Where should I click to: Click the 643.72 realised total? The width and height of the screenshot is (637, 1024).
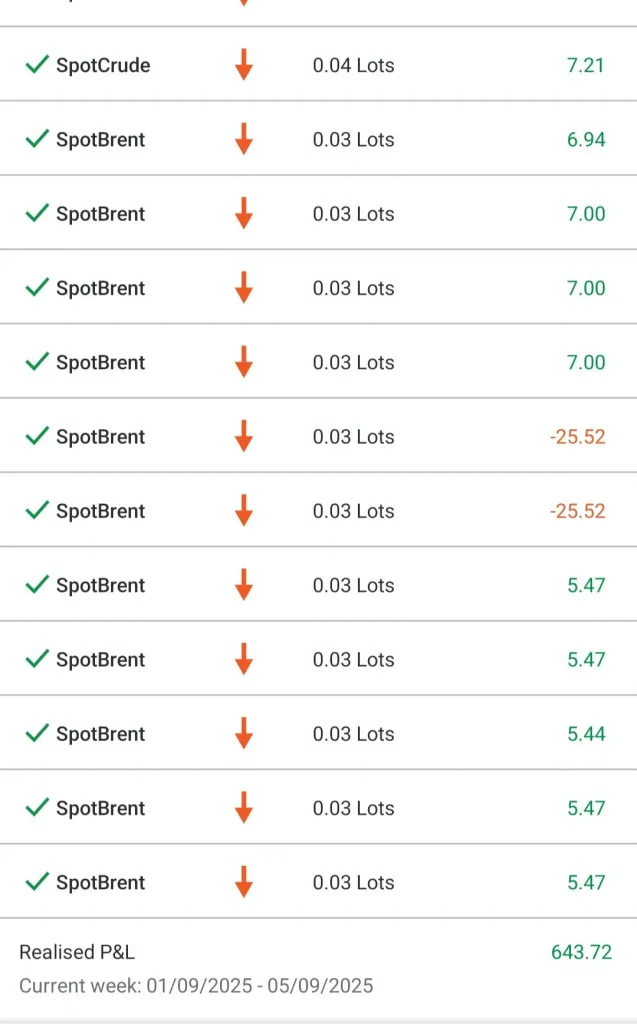581,952
